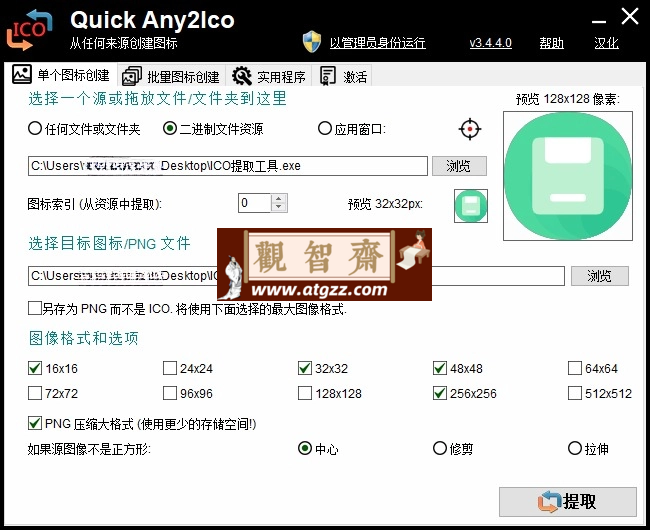This screenshot has height=530, width=650.
Task: Click the crosshair window picker icon
Action: click(470, 129)
